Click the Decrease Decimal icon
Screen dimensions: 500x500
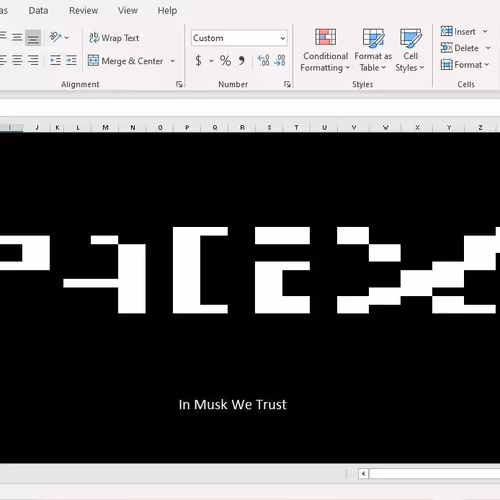(x=279, y=61)
